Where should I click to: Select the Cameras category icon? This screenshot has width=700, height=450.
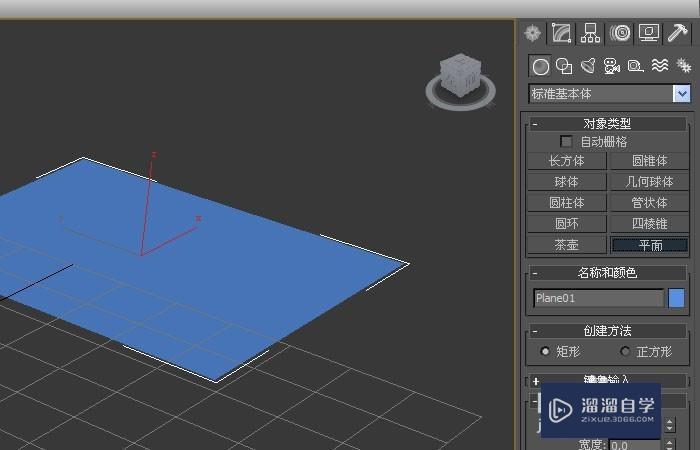click(612, 67)
